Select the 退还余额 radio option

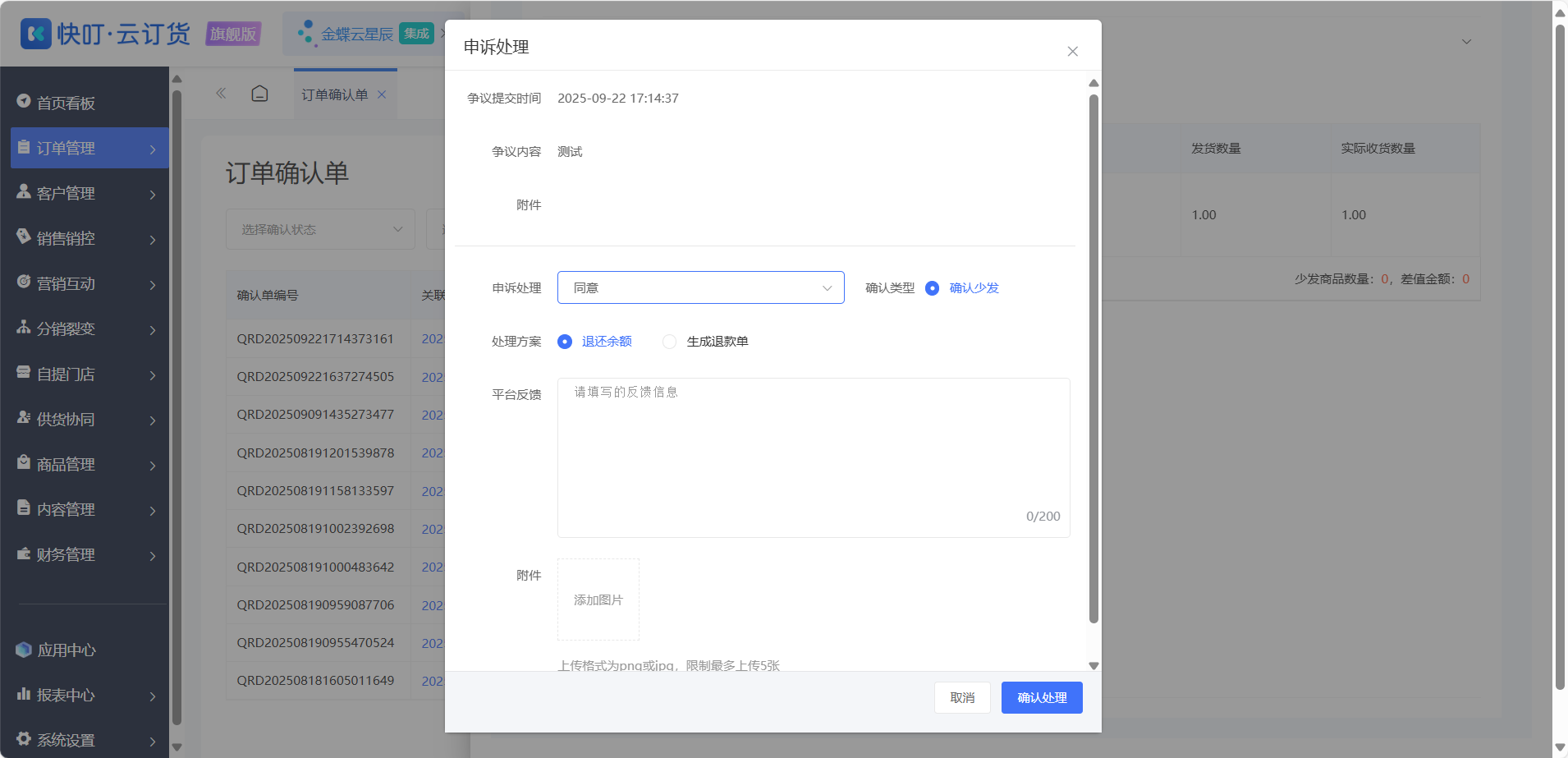(x=565, y=342)
